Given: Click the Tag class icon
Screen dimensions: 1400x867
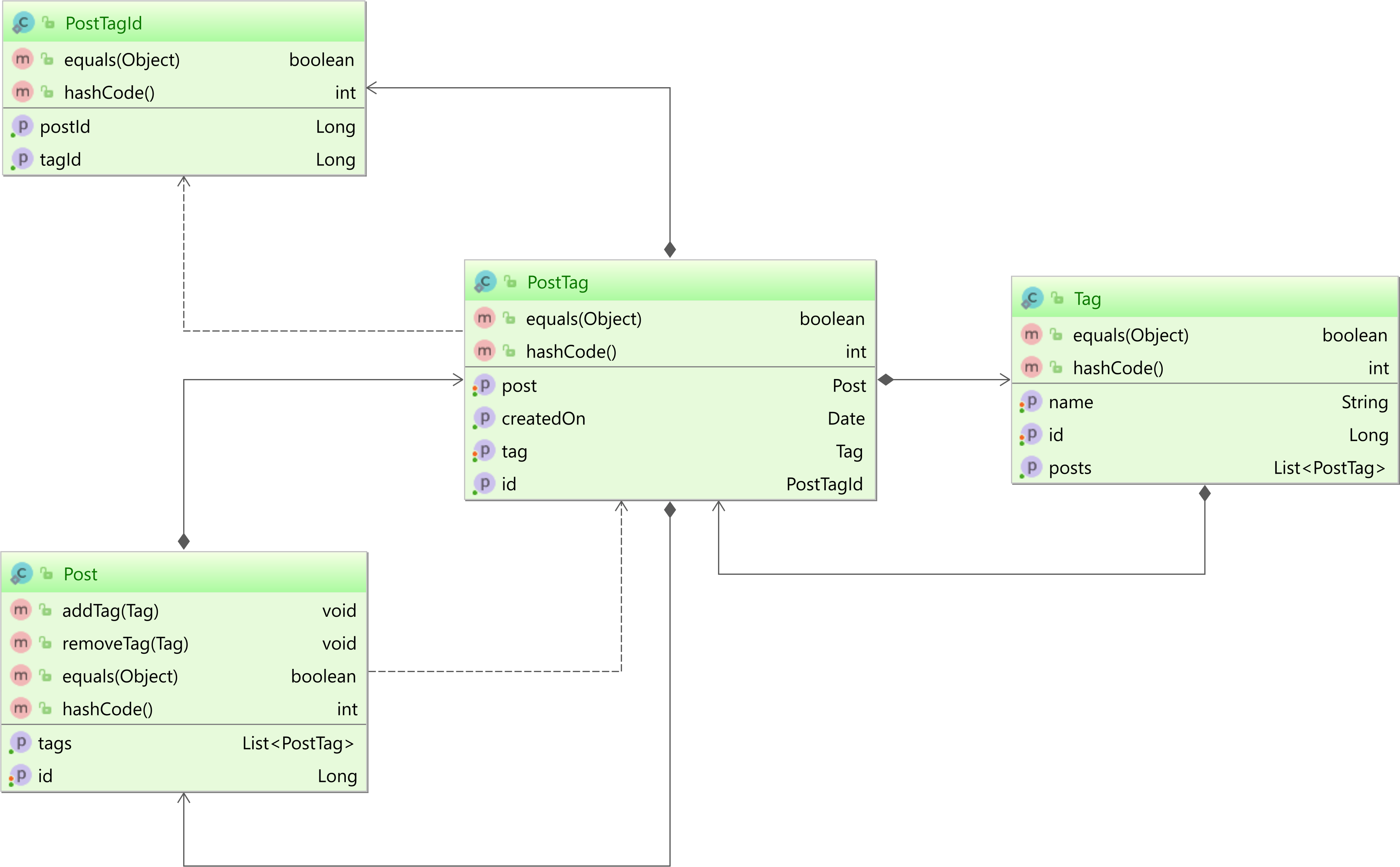Looking at the screenshot, I should (x=1032, y=299).
